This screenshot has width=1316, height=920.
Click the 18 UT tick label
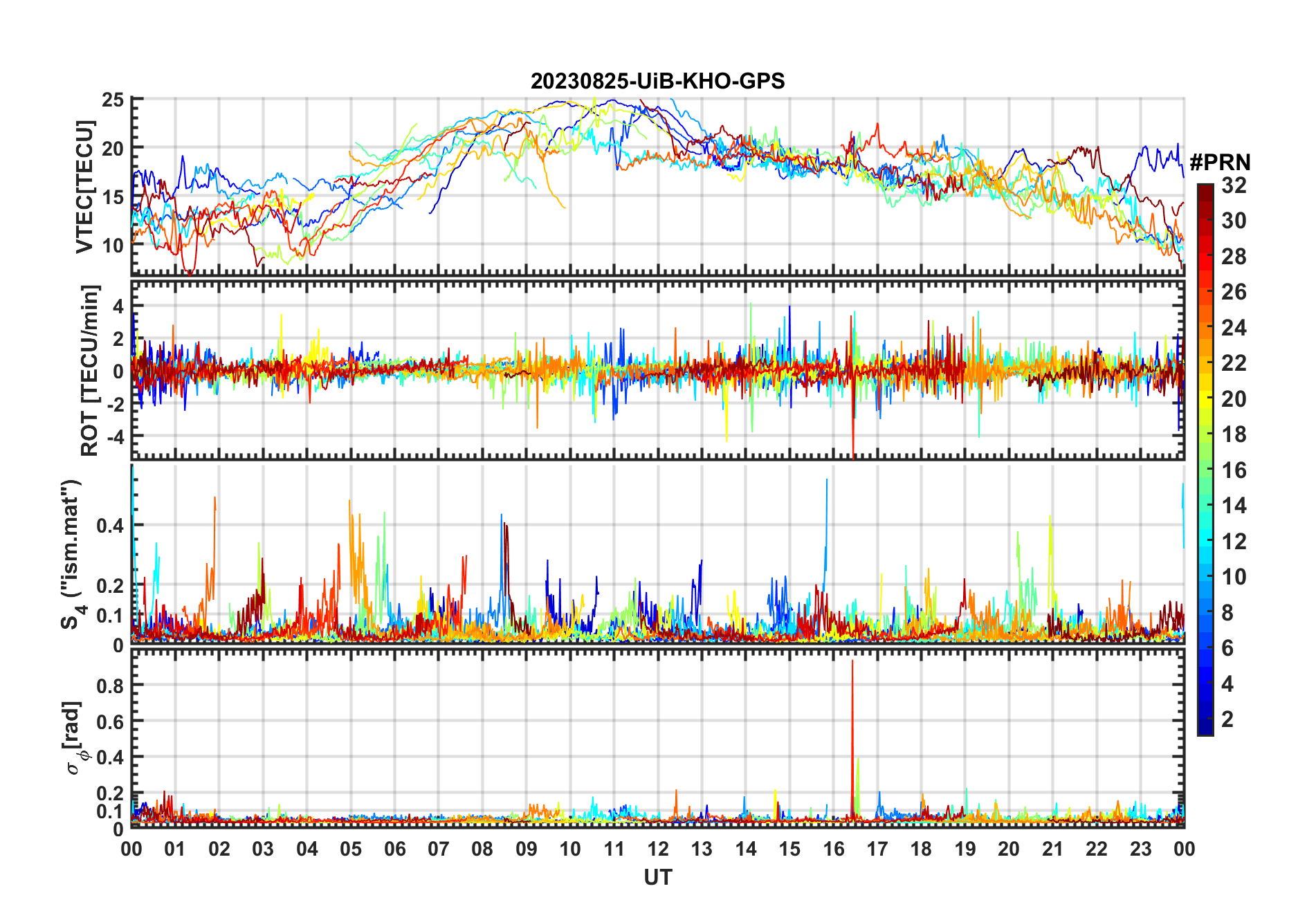click(921, 849)
